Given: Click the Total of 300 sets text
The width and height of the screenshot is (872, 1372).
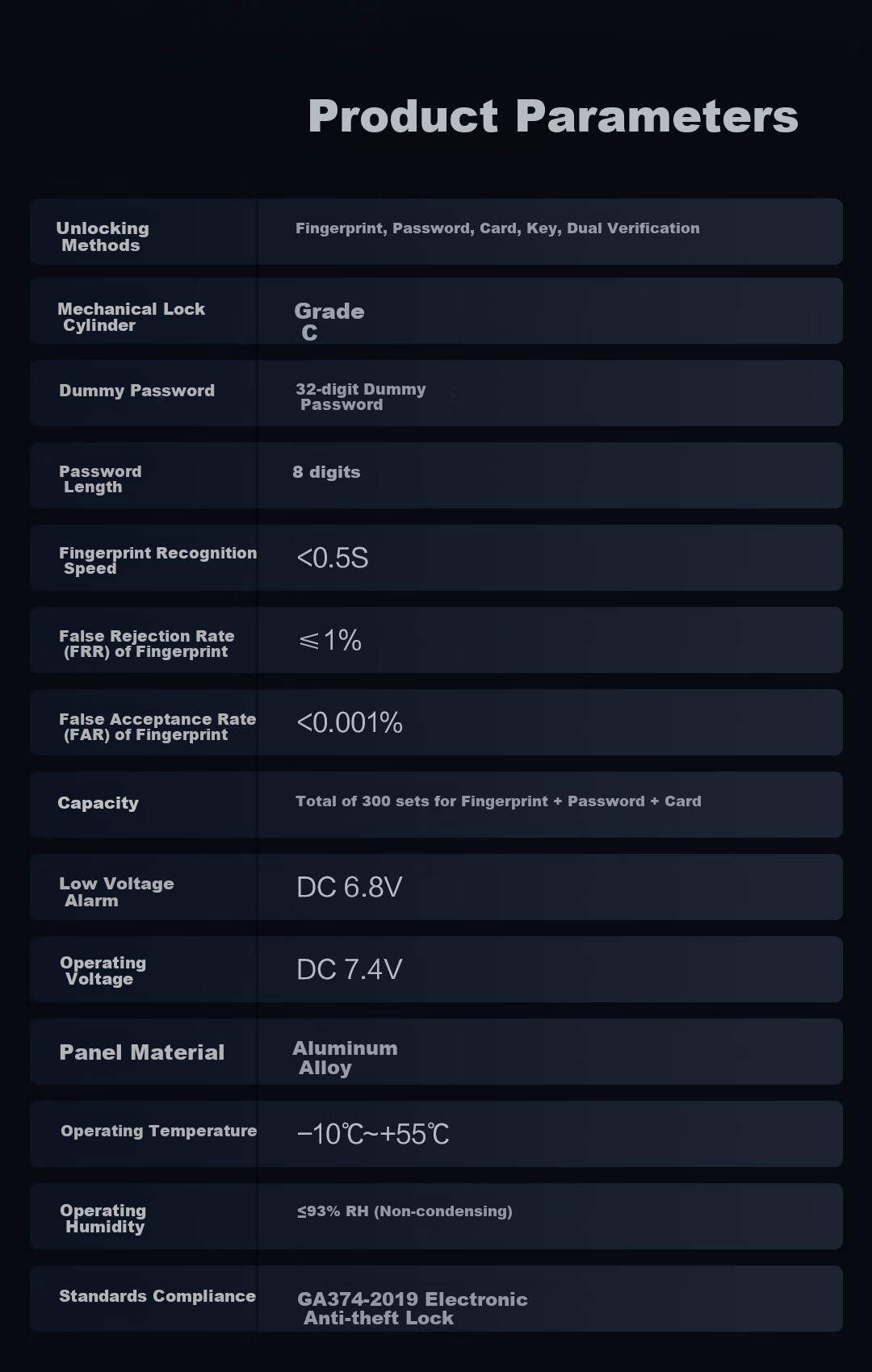Looking at the screenshot, I should click(x=498, y=801).
